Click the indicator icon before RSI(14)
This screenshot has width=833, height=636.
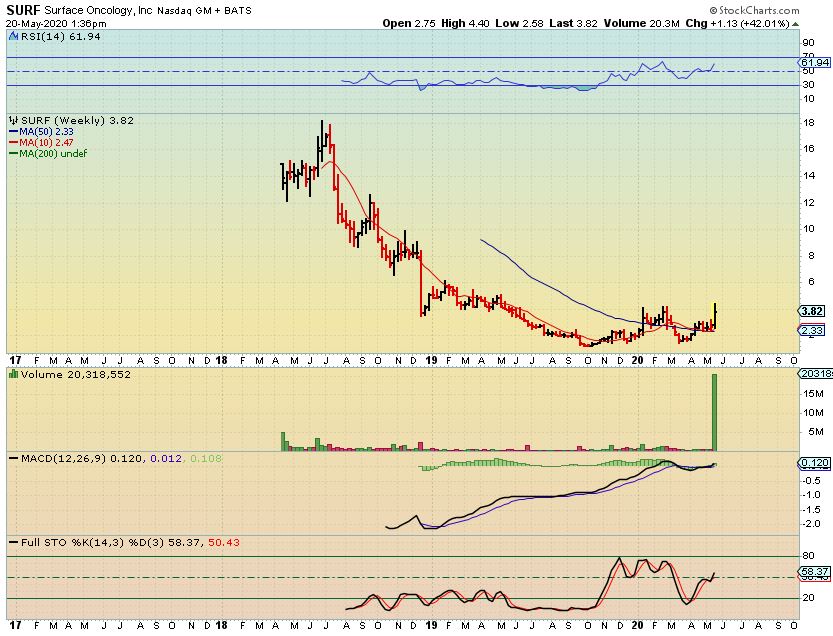pos(14,36)
